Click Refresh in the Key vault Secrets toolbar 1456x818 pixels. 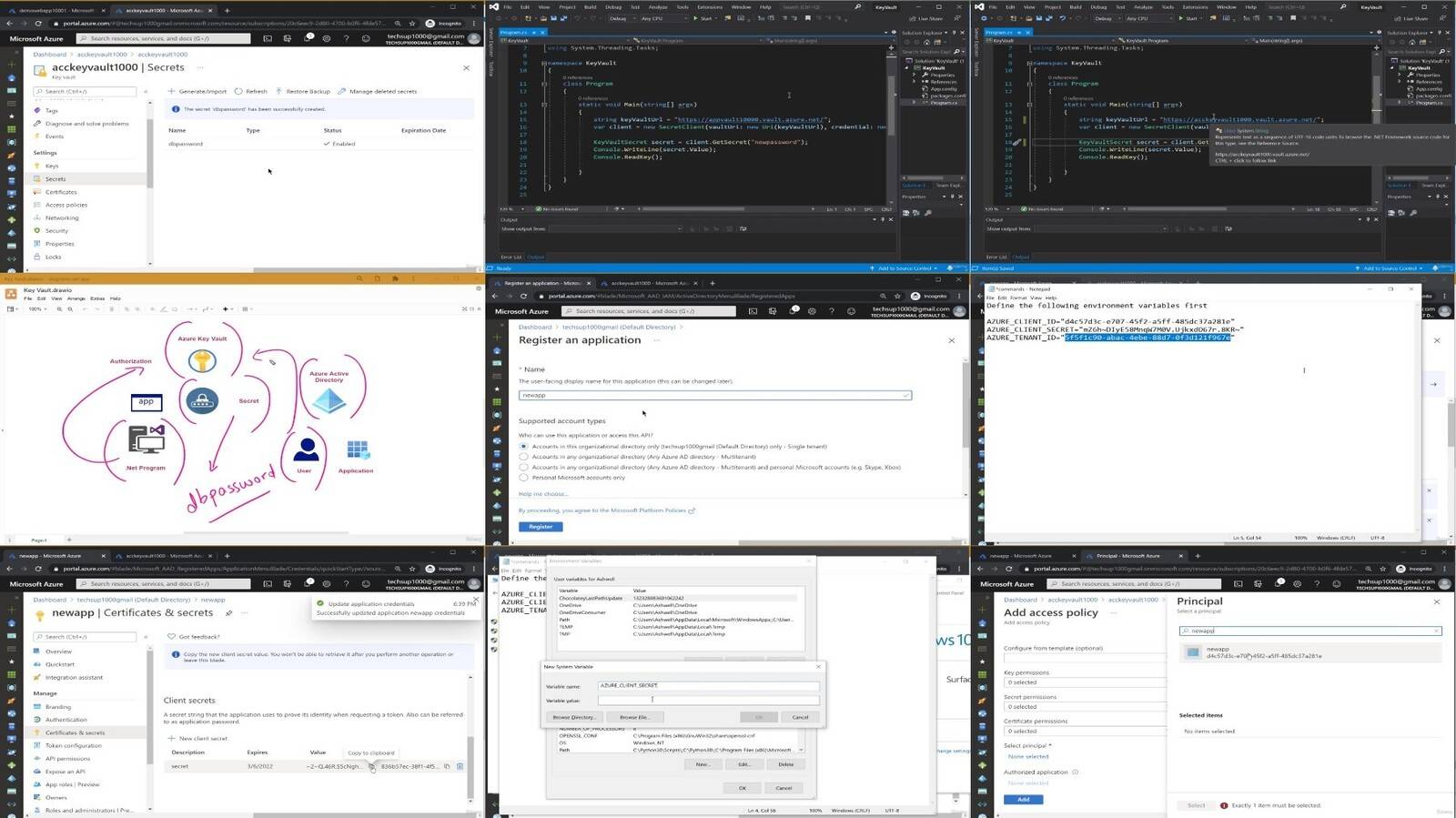[x=251, y=91]
